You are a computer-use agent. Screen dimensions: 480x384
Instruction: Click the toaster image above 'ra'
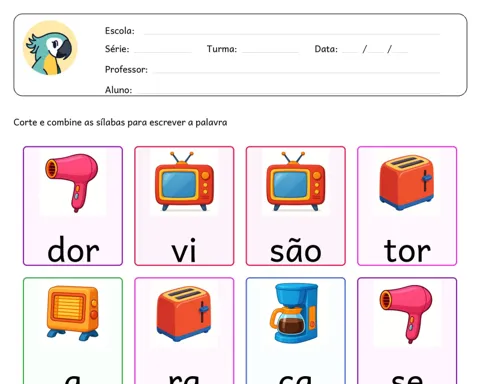tap(184, 313)
